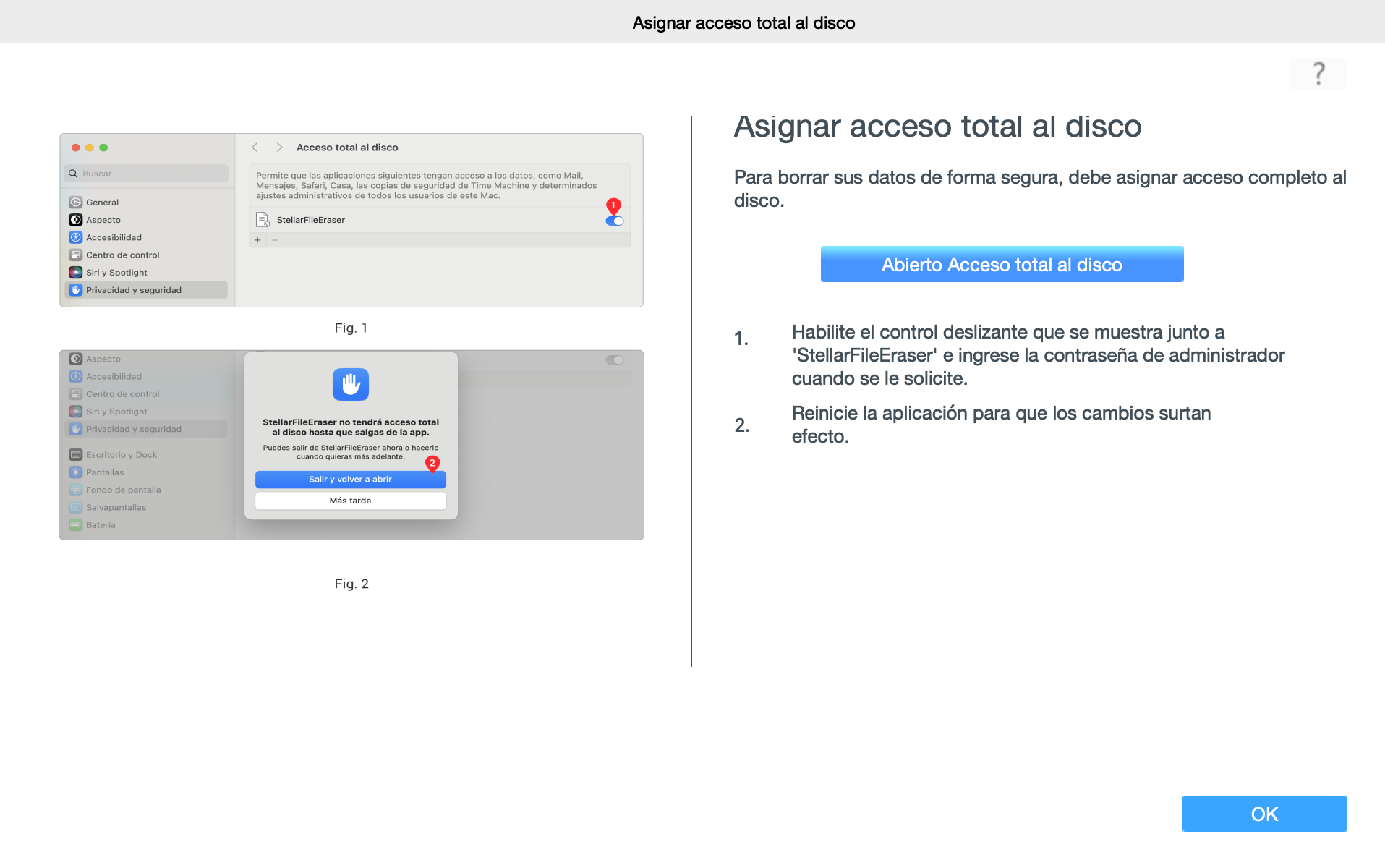Click instruction step 2 'Reinicie la aplicación'

(1001, 425)
